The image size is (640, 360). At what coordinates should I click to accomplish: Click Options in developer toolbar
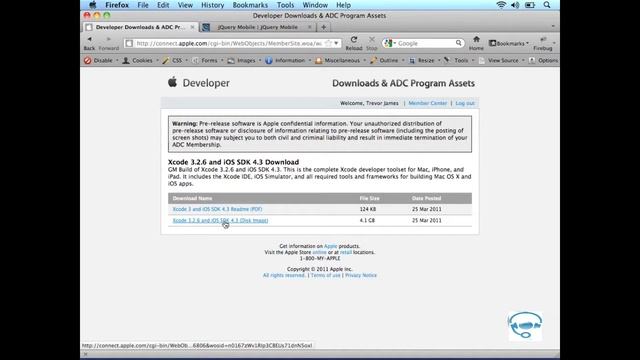544,60
